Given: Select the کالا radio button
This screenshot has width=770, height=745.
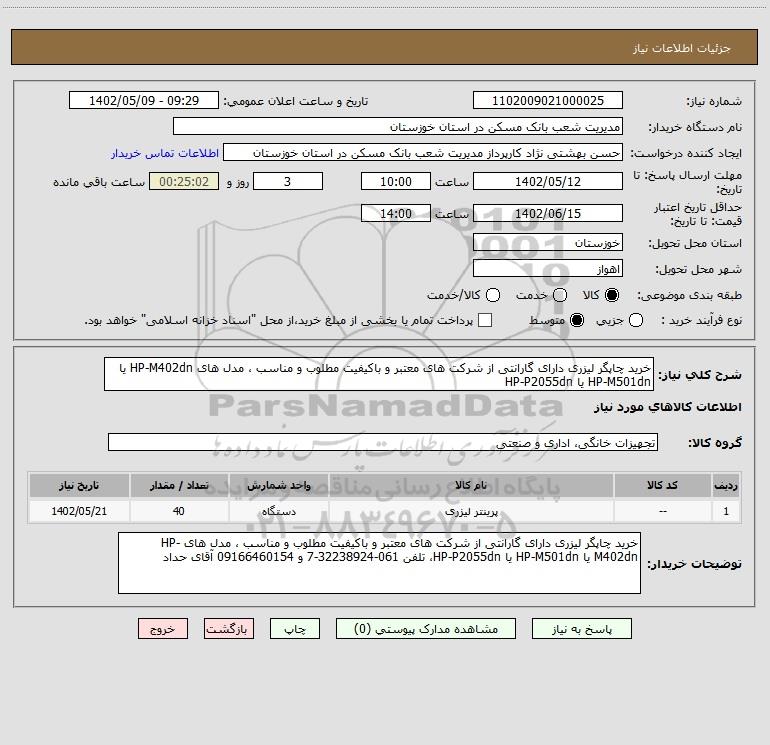Looking at the screenshot, I should point(612,295).
